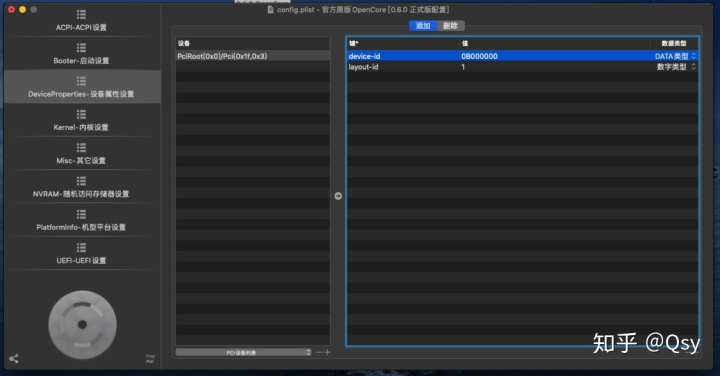Open the NVRAM section list icon
Screen dimensions: 720x376
81,181
